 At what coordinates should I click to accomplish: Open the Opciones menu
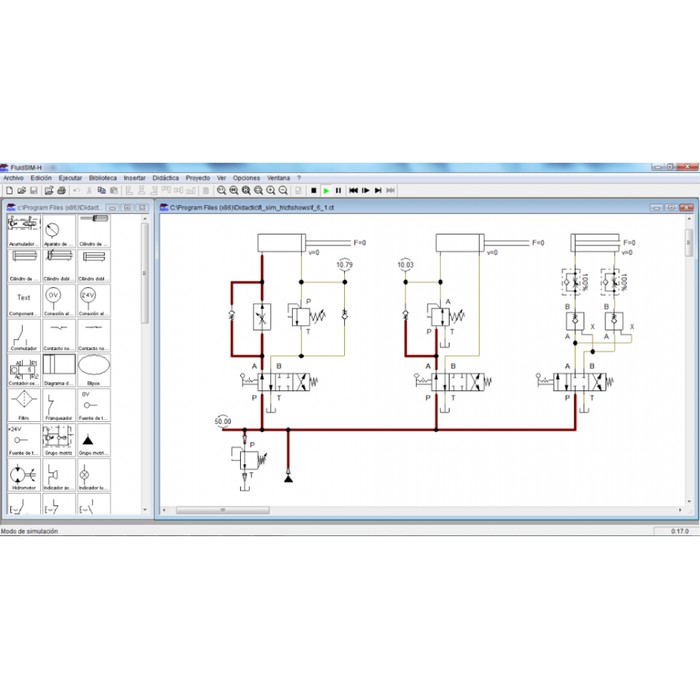[246, 177]
